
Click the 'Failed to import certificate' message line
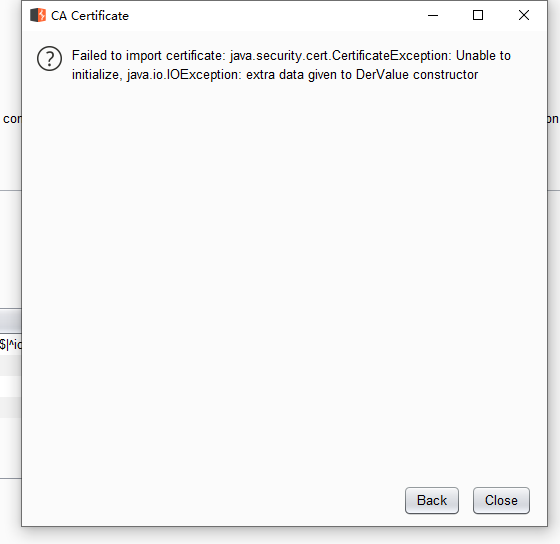click(291, 56)
